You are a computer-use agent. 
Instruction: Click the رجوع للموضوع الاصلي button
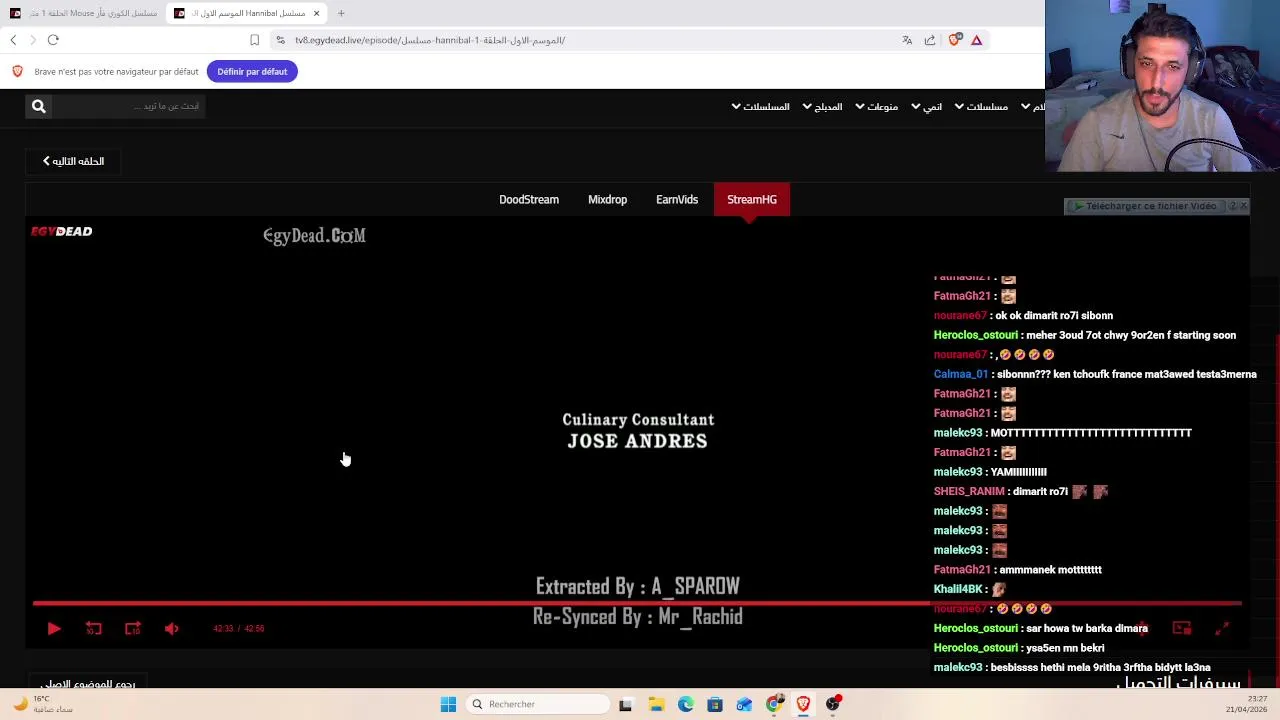88,683
